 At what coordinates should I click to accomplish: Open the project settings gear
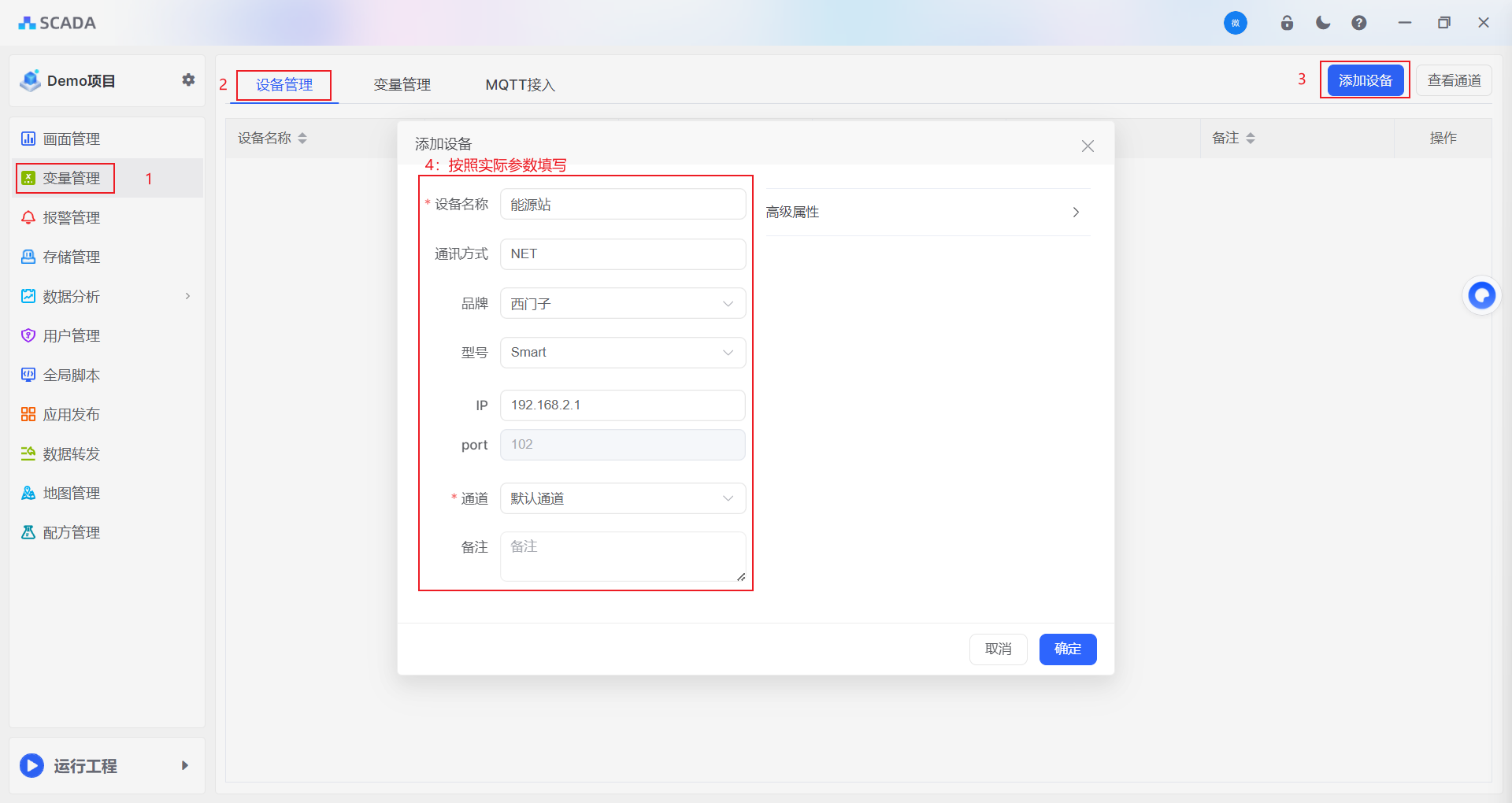[x=188, y=80]
